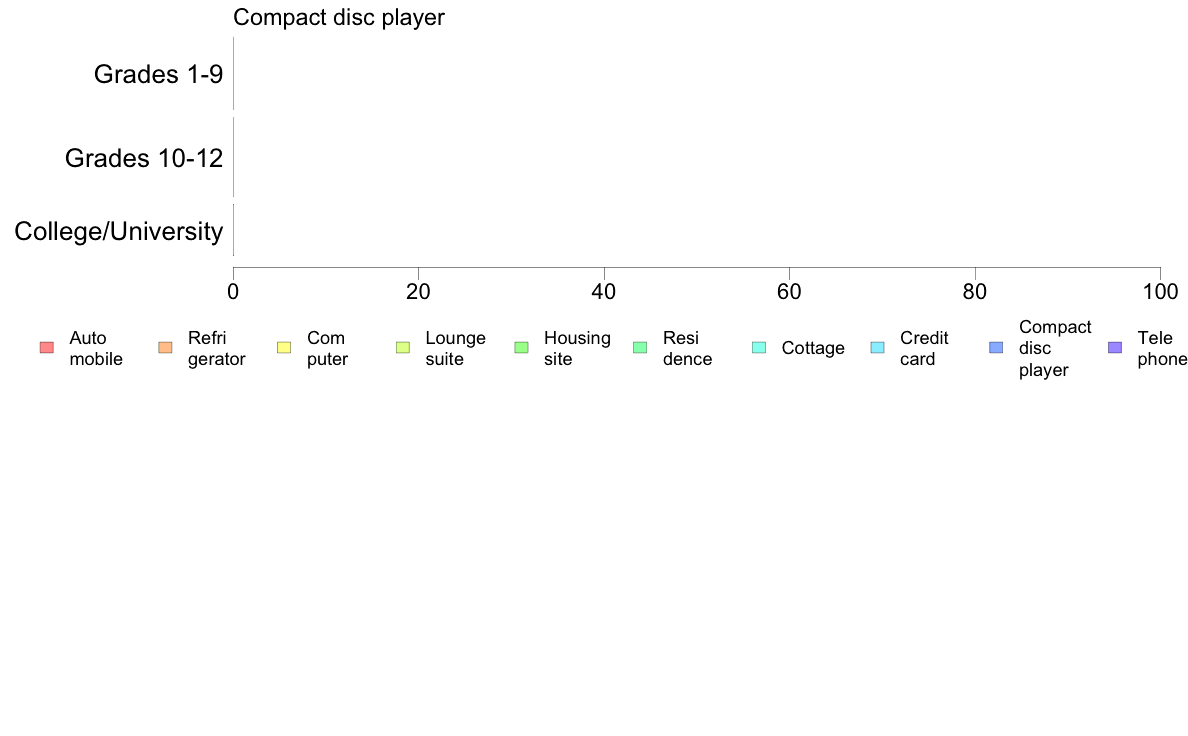Click the Automobile legend label

(95, 349)
